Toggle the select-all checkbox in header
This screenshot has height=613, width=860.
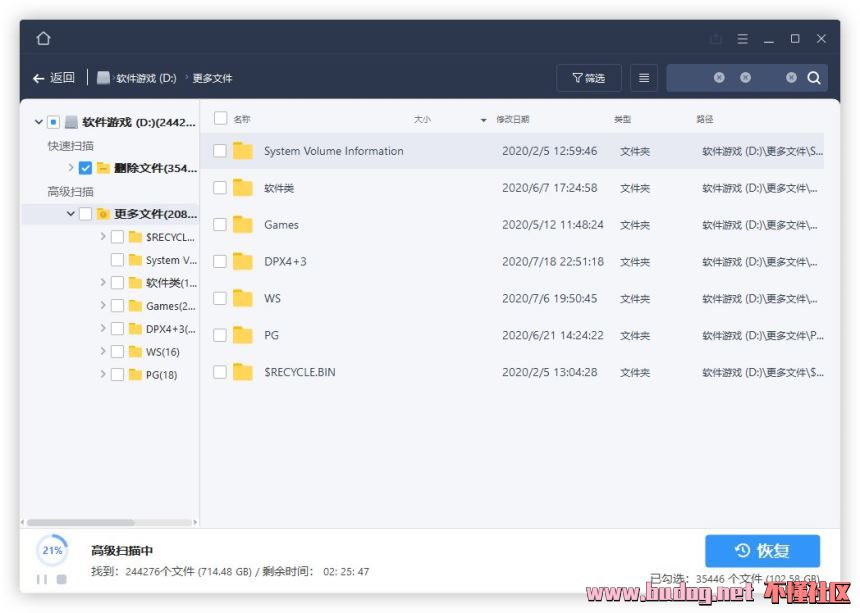pos(220,119)
